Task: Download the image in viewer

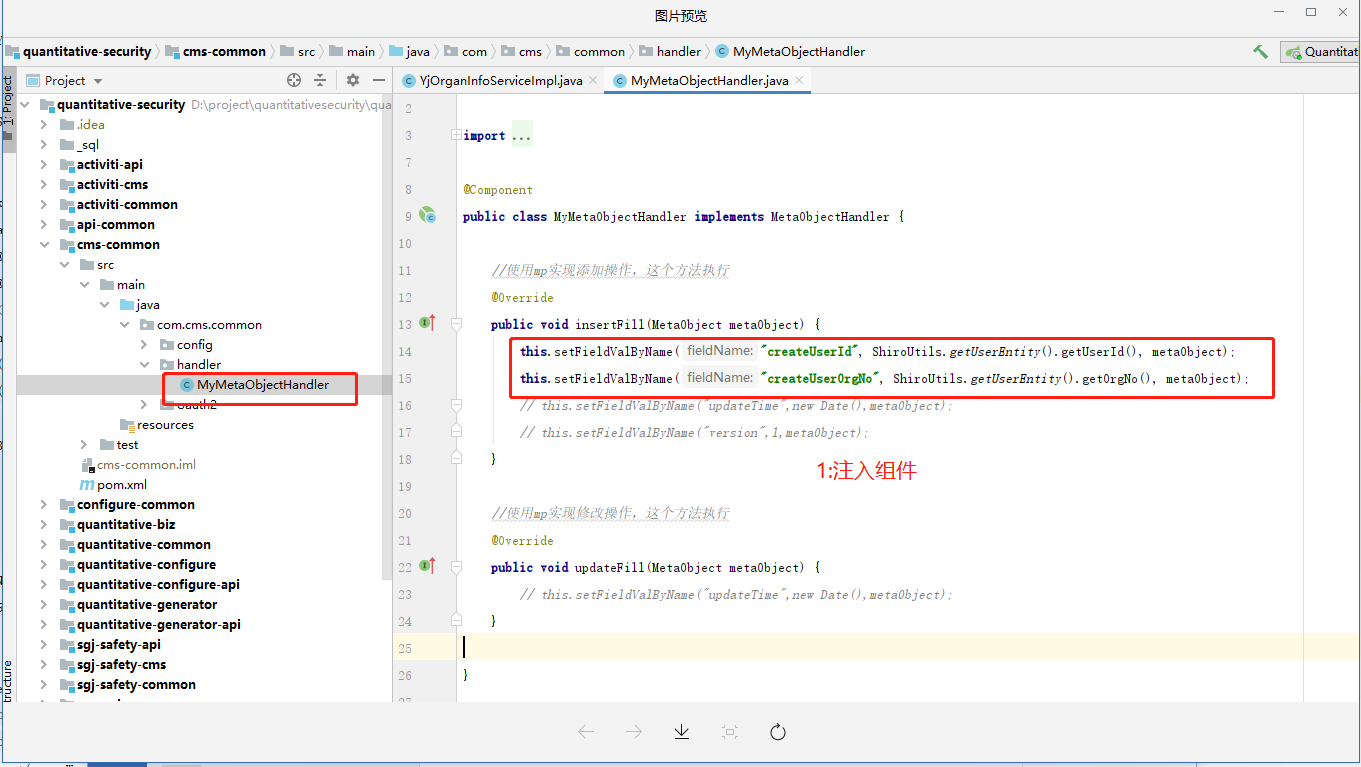Action: [682, 732]
